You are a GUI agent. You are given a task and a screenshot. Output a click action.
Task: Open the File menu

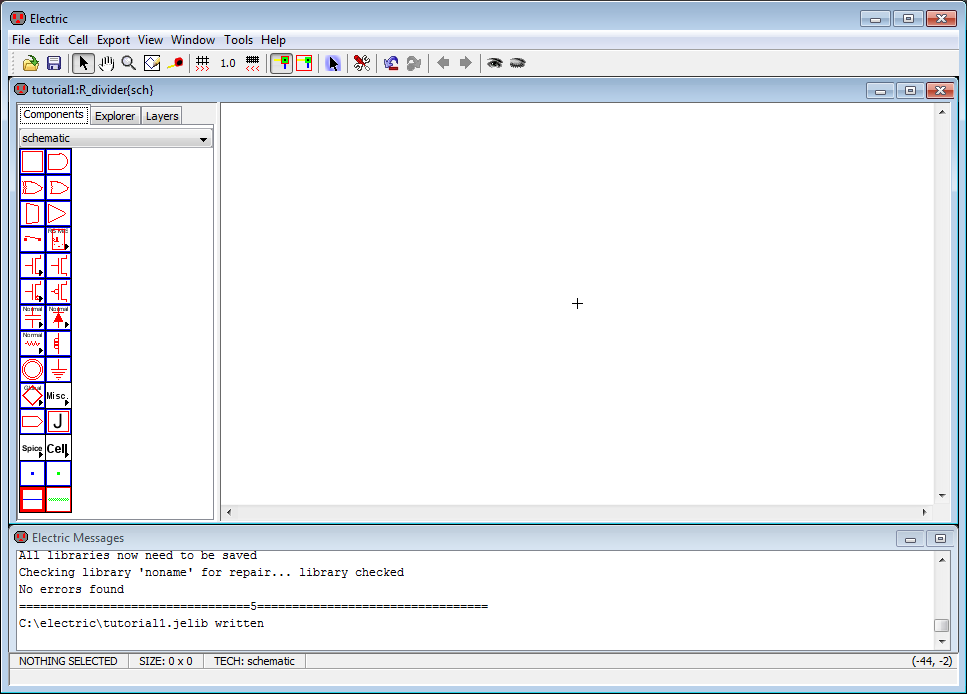tap(21, 39)
